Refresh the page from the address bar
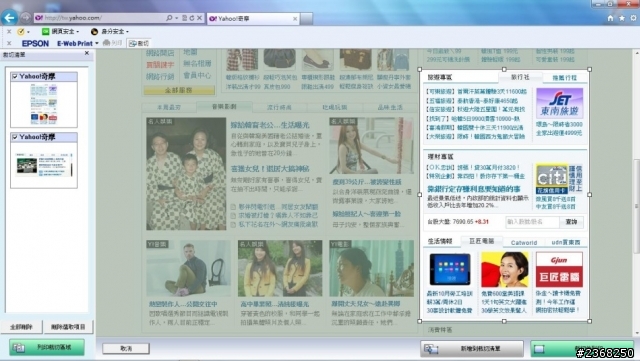Screen dimensions: 640x361 coord(191,18)
